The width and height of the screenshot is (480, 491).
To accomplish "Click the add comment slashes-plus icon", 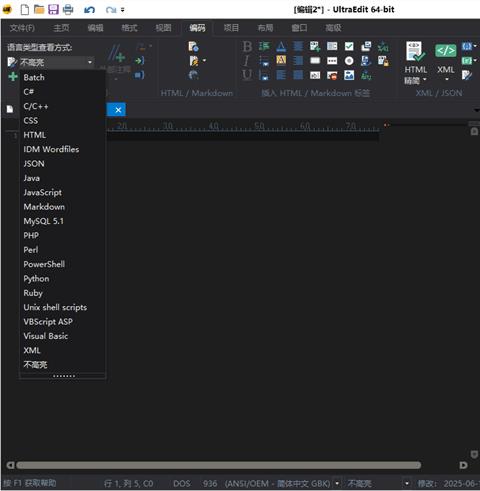I will click(x=116, y=53).
